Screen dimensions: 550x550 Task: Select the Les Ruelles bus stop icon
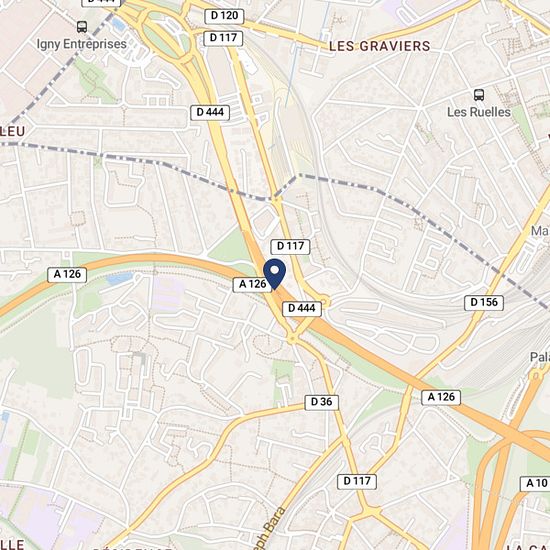(479, 95)
